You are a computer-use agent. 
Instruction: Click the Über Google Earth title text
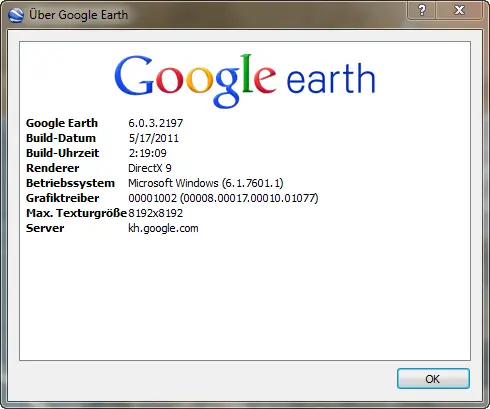79,15
